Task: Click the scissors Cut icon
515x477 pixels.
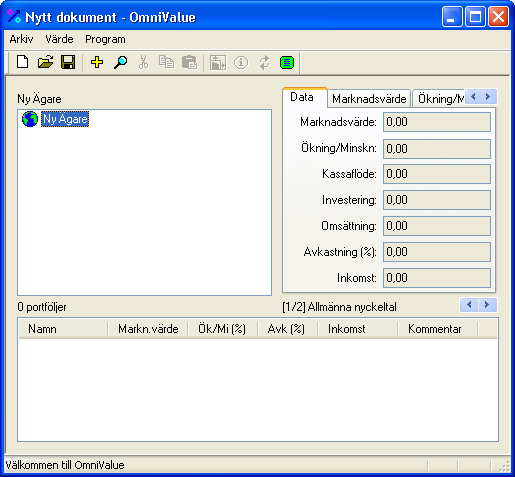Action: pyautogui.click(x=143, y=62)
